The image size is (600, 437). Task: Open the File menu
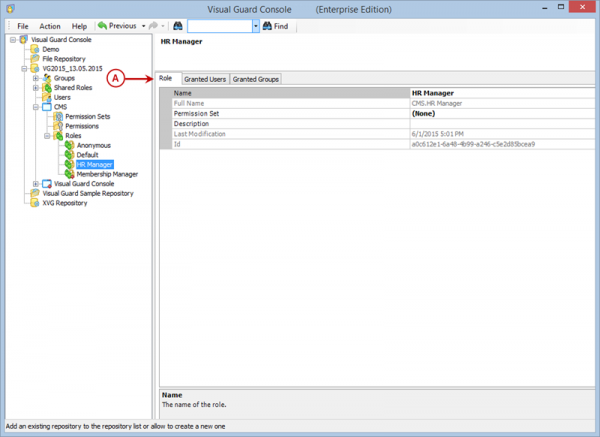[x=23, y=26]
